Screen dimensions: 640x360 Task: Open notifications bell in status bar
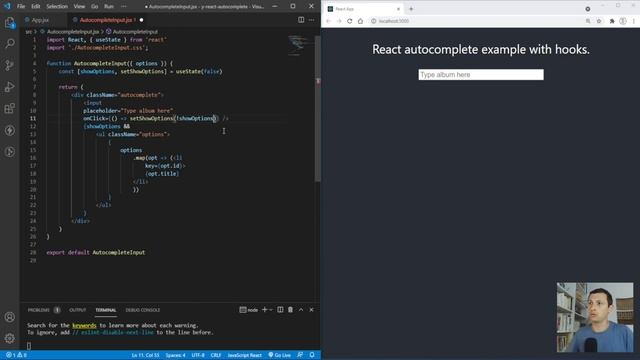tap(312, 355)
